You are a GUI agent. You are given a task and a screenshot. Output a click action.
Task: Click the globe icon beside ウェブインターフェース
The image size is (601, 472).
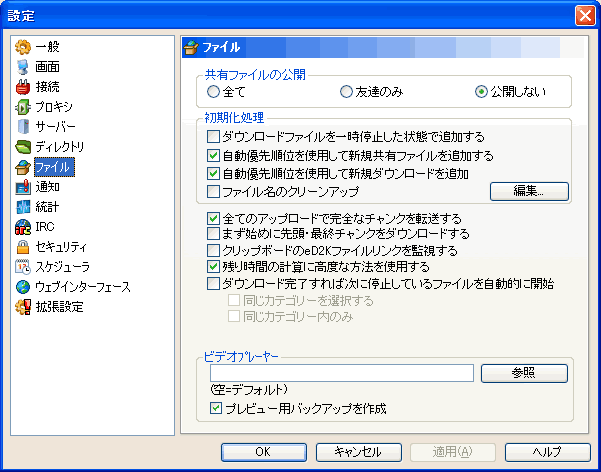click(x=23, y=287)
